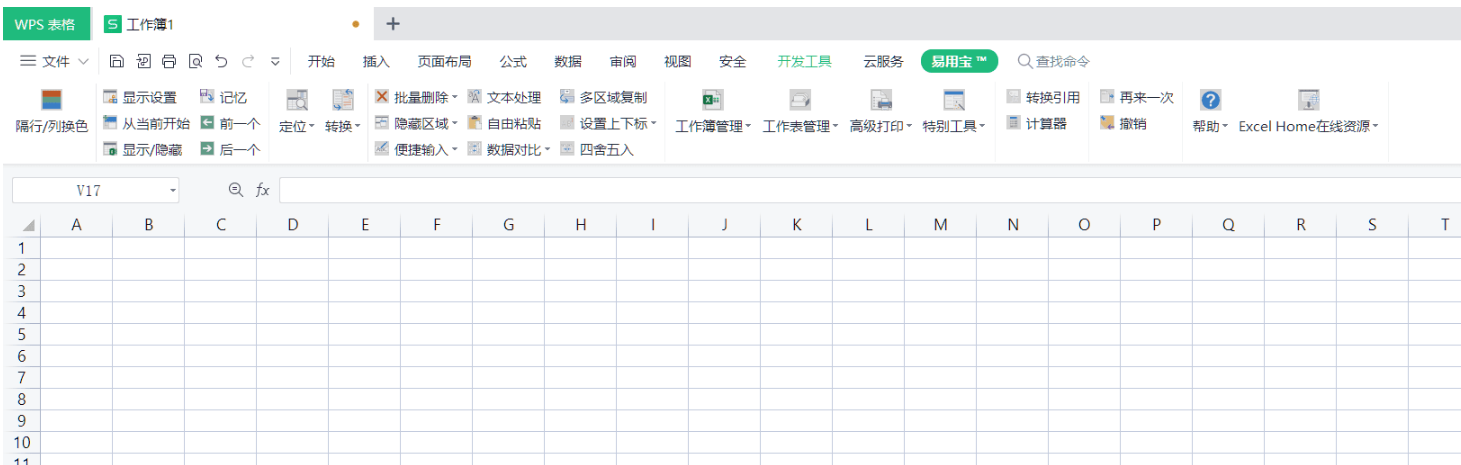Launch the 计算器 calculator
1461x465 pixels.
pos(1036,124)
